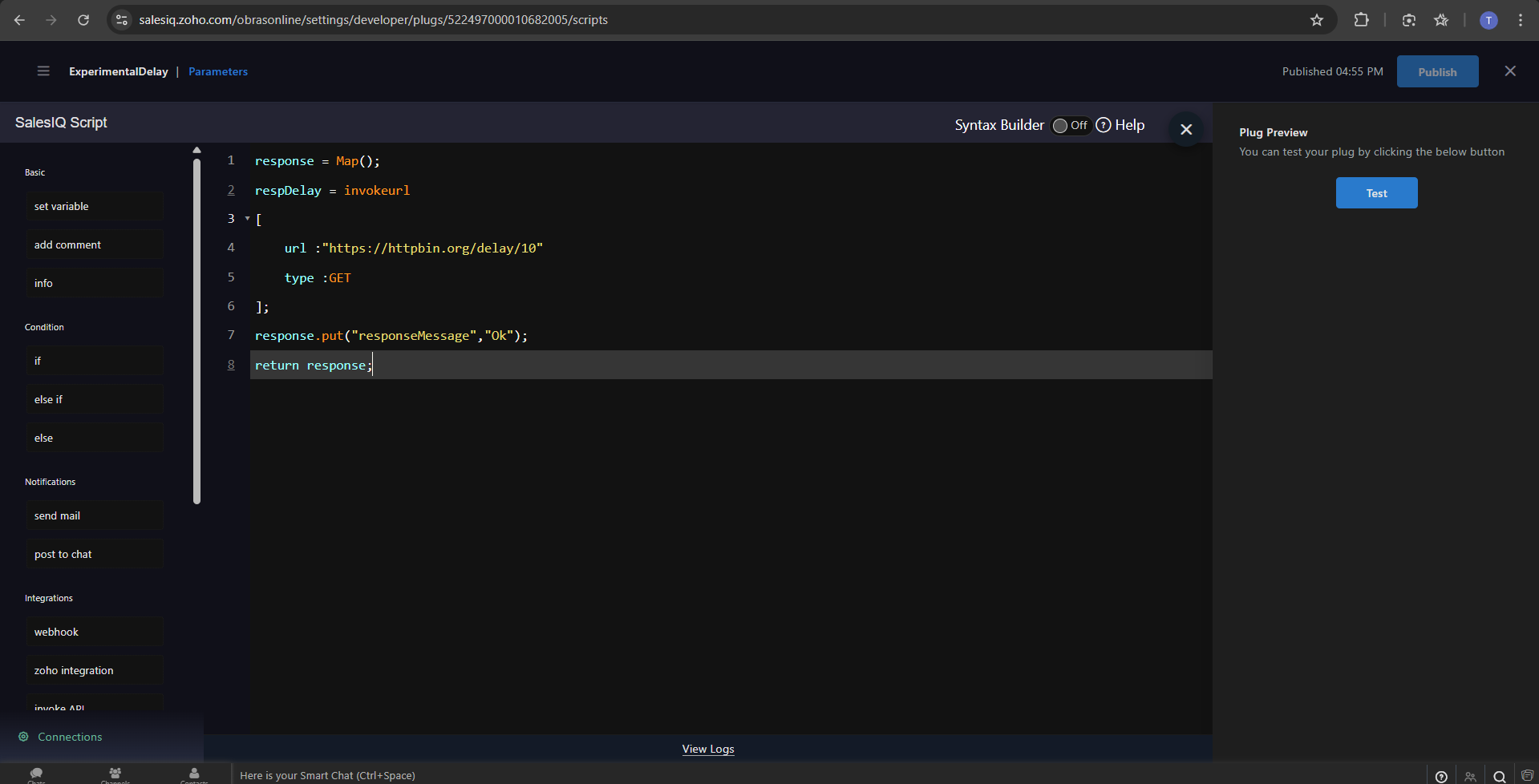The image size is (1539, 784).
Task: Click the Publish button
Action: [1436, 71]
